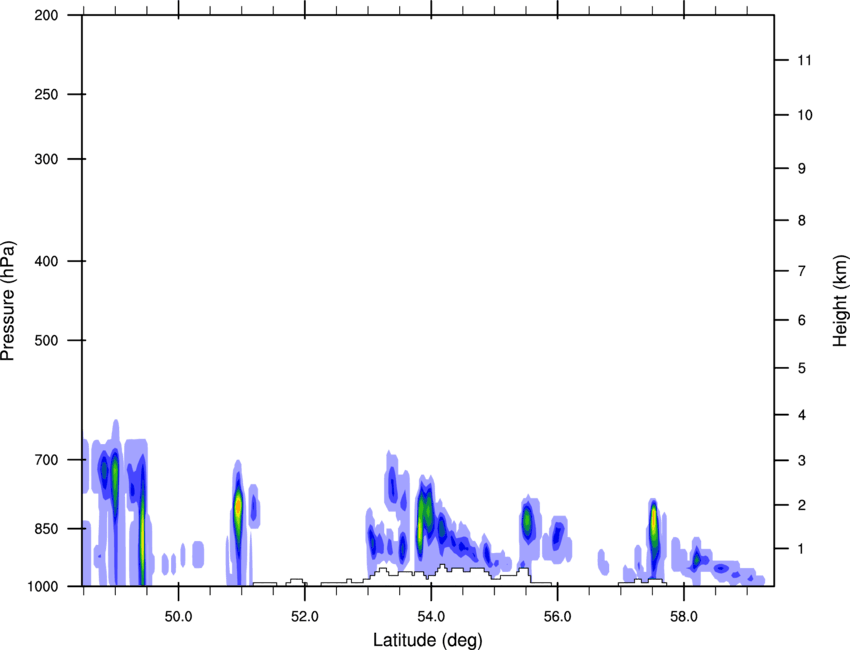Click the 11 km height label

(x=805, y=60)
